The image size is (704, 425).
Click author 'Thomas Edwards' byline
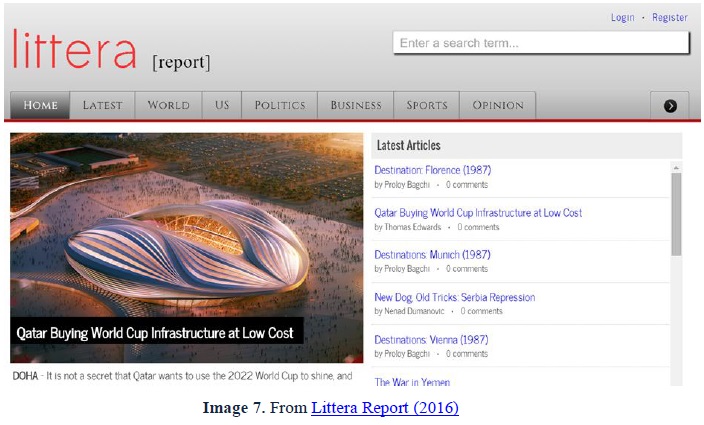tap(413, 227)
